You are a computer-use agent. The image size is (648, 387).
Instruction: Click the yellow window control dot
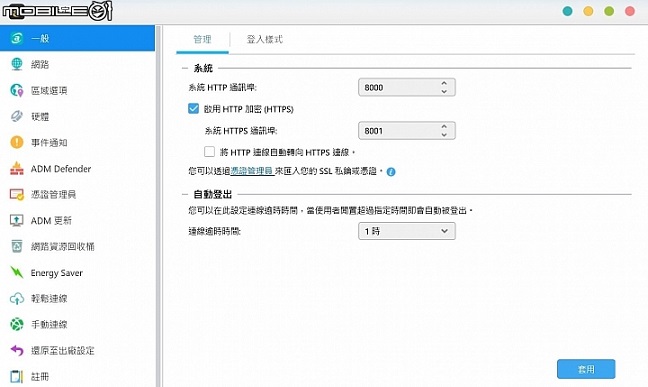click(x=588, y=11)
